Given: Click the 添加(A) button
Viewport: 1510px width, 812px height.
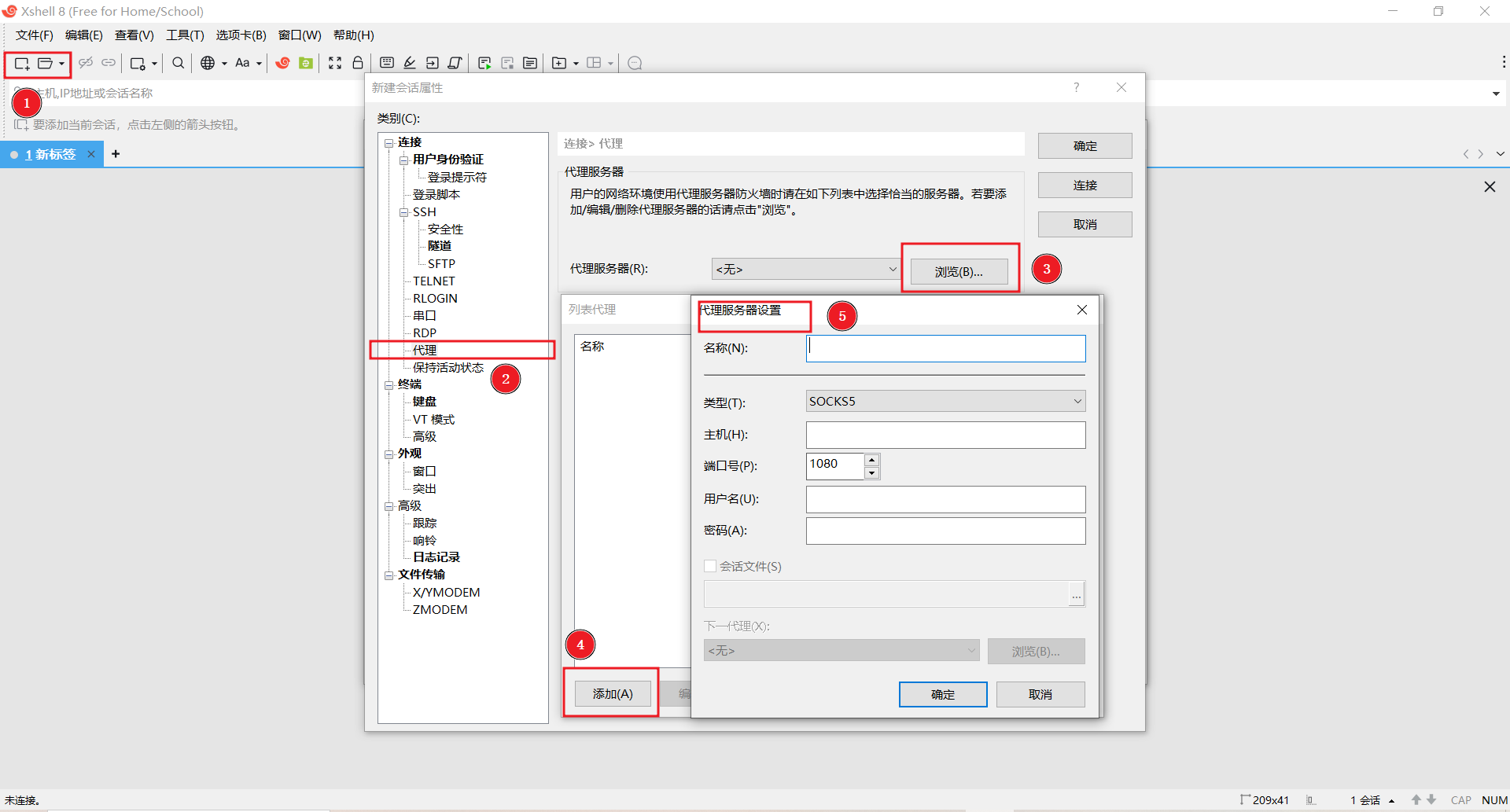Looking at the screenshot, I should [x=613, y=693].
